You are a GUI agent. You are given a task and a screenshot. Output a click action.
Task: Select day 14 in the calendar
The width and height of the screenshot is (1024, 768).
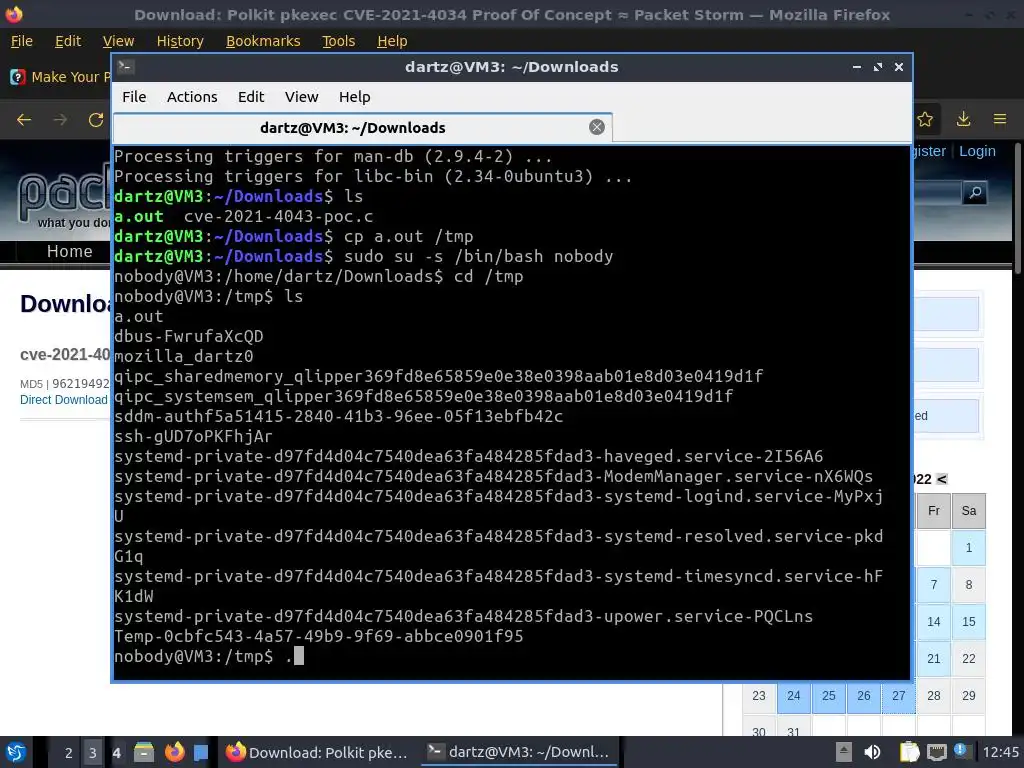[x=934, y=622]
